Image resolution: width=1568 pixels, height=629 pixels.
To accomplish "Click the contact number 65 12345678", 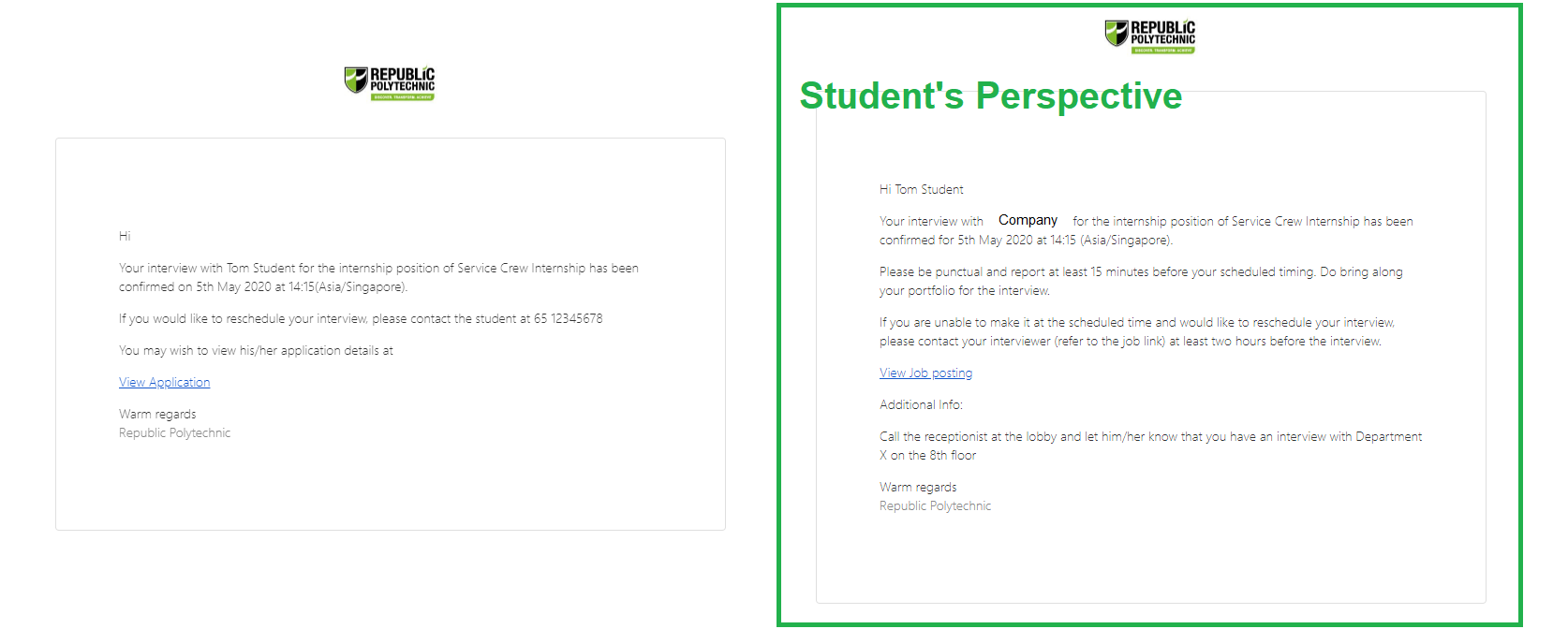I will pos(569,318).
